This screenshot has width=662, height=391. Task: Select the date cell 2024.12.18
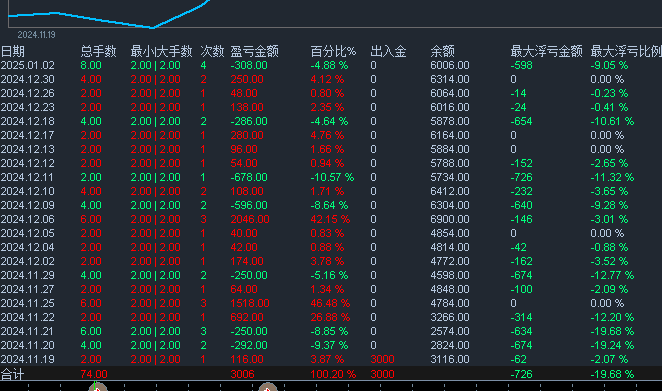[x=28, y=121]
